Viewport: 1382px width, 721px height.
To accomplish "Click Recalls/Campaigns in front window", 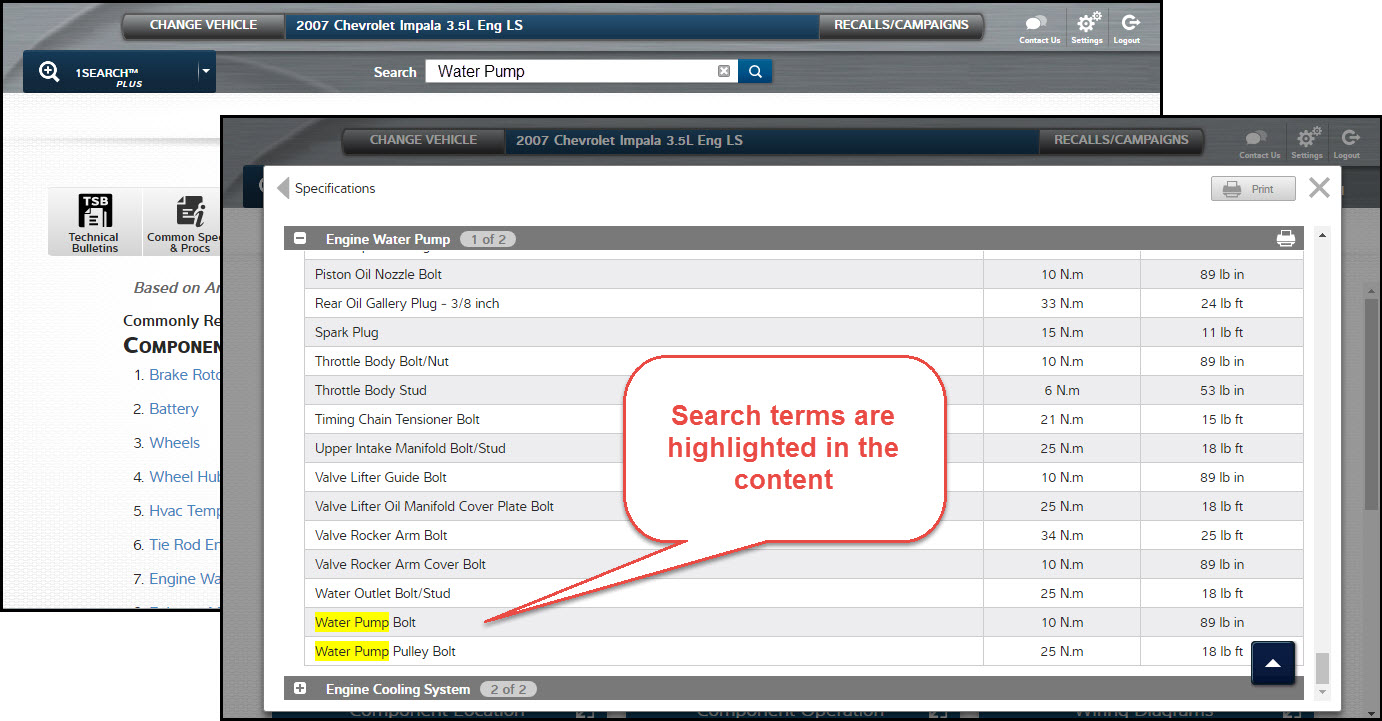I will click(1121, 140).
